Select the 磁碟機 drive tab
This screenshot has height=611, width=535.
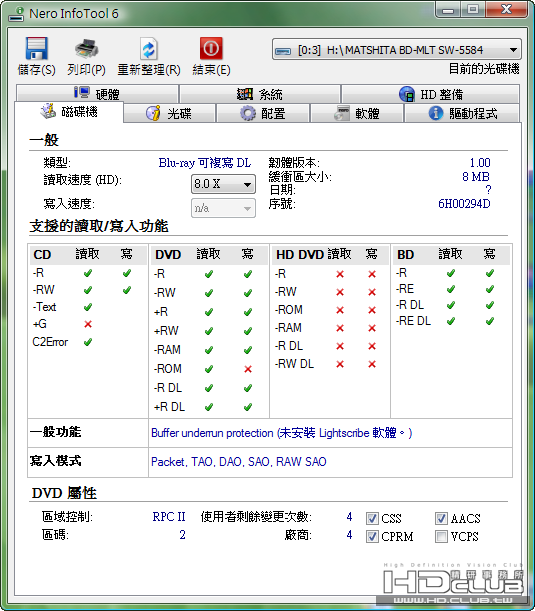pos(69,112)
